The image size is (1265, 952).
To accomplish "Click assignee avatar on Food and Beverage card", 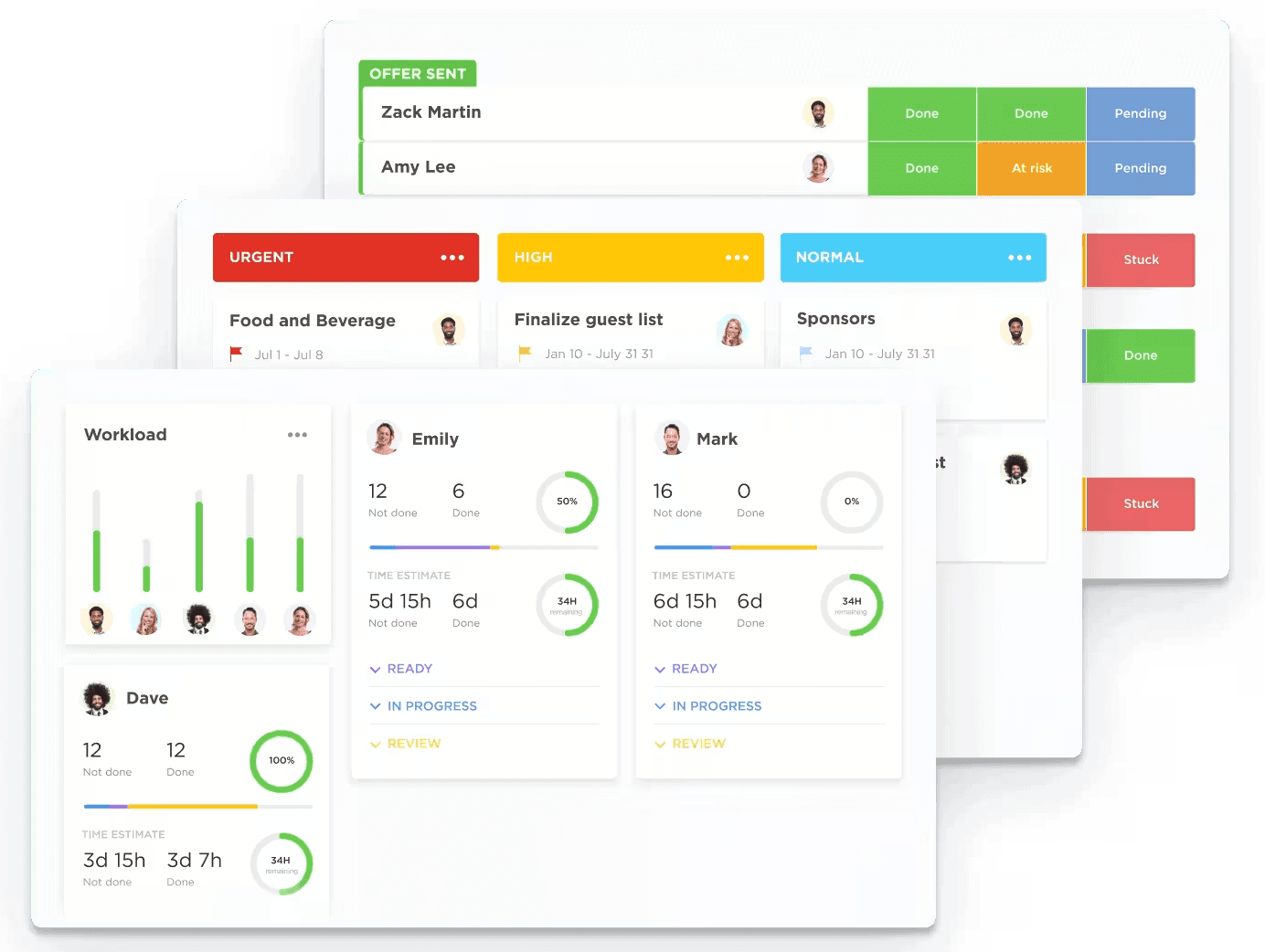I will [449, 330].
